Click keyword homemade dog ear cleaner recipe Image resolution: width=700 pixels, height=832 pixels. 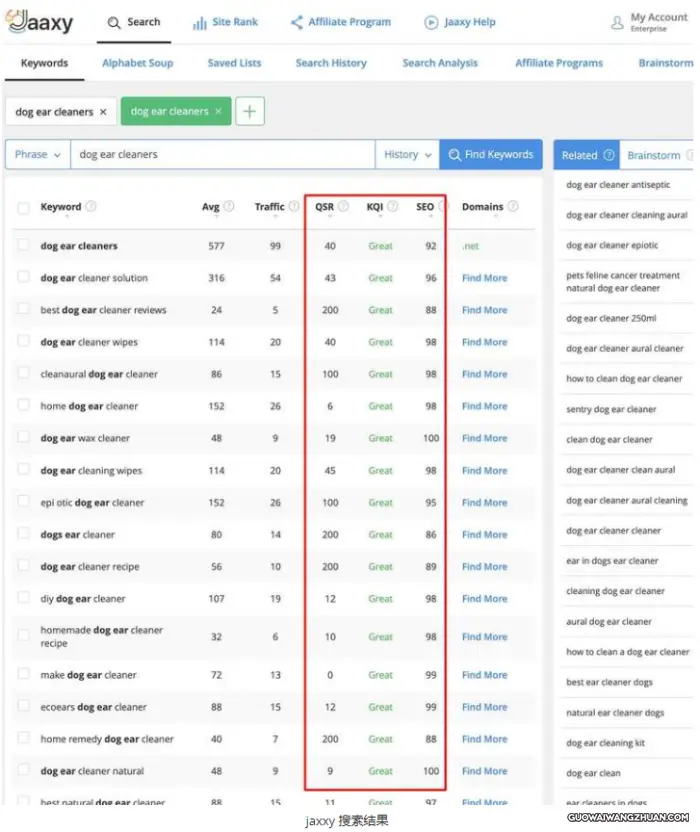(101, 637)
